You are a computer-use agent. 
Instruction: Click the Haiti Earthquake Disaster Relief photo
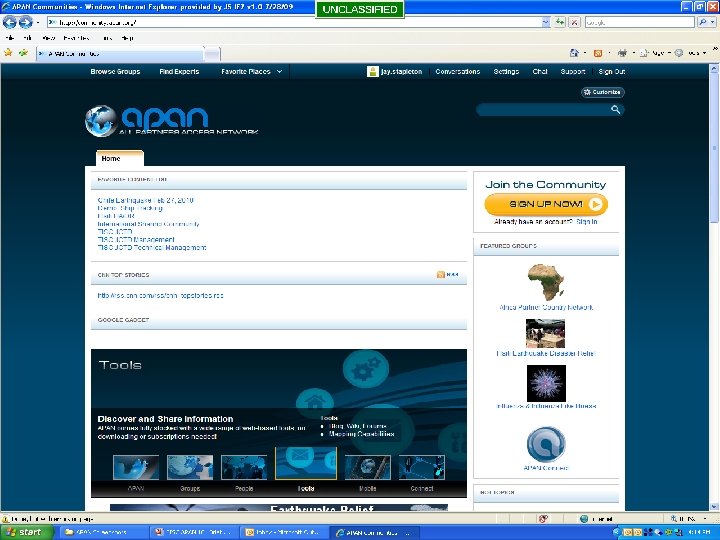pos(546,333)
